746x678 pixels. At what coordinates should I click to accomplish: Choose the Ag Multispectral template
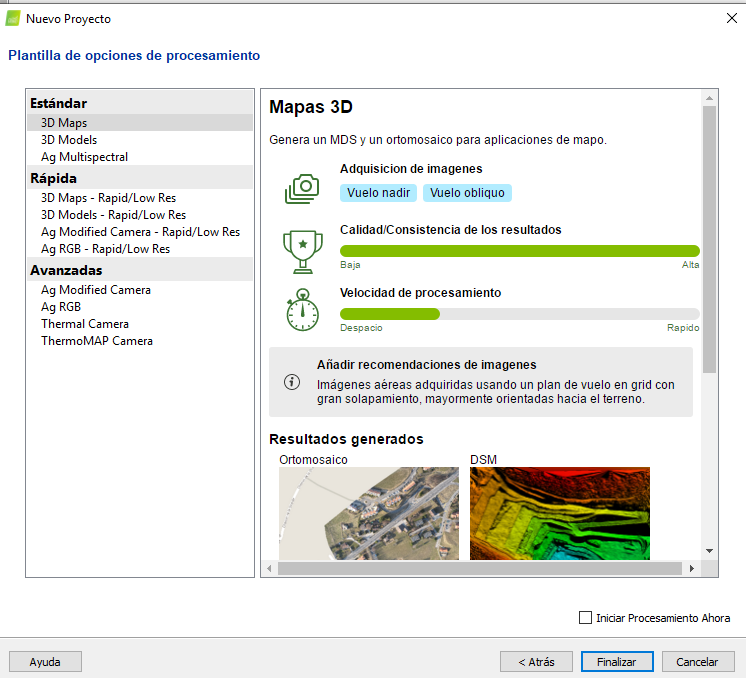click(x=140, y=157)
